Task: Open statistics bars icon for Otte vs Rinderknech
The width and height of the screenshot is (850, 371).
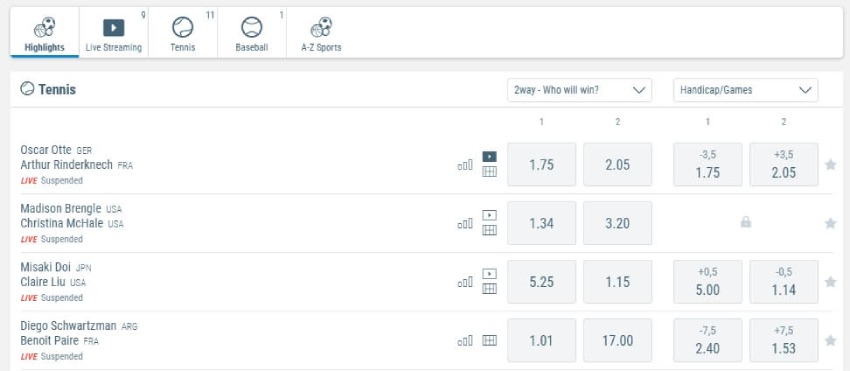Action: click(x=465, y=165)
